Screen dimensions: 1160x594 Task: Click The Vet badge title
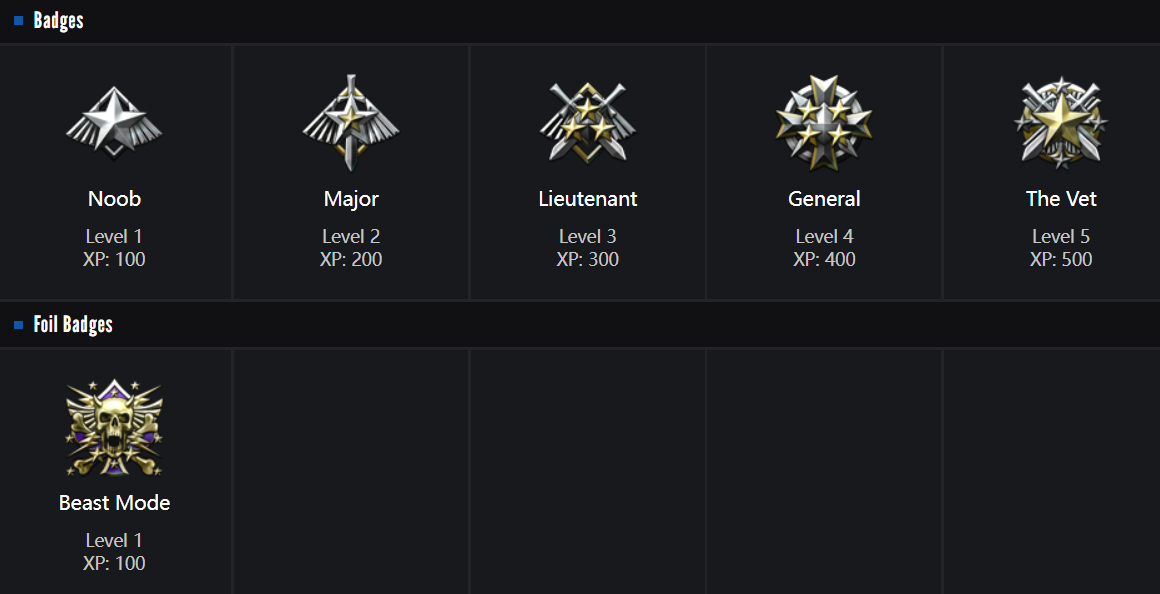click(x=1061, y=199)
